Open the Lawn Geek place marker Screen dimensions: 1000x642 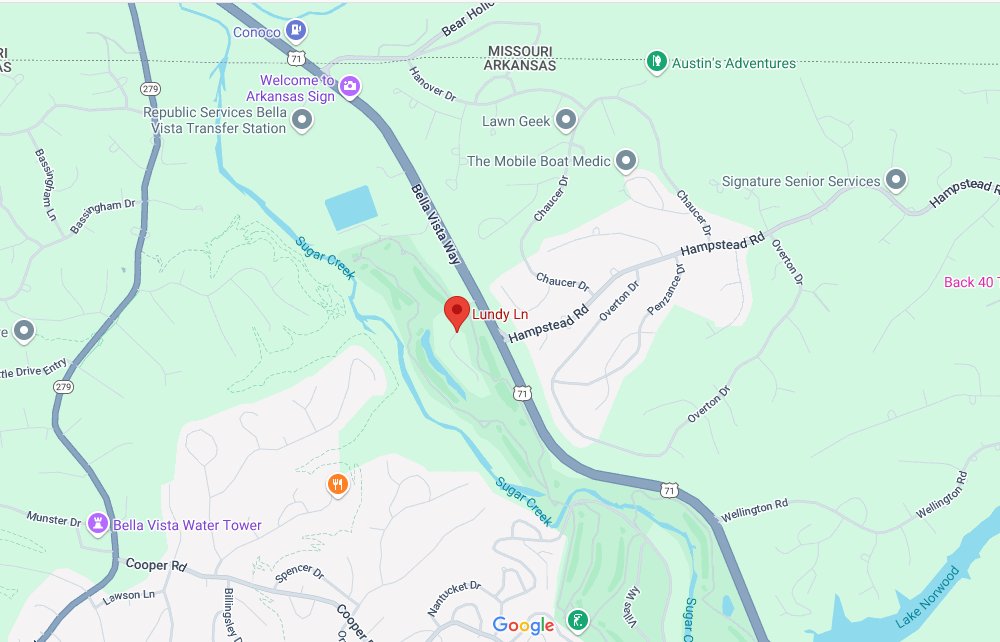pyautogui.click(x=566, y=120)
